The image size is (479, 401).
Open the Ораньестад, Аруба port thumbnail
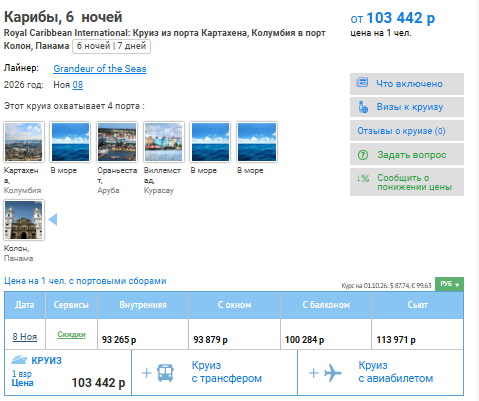click(117, 142)
